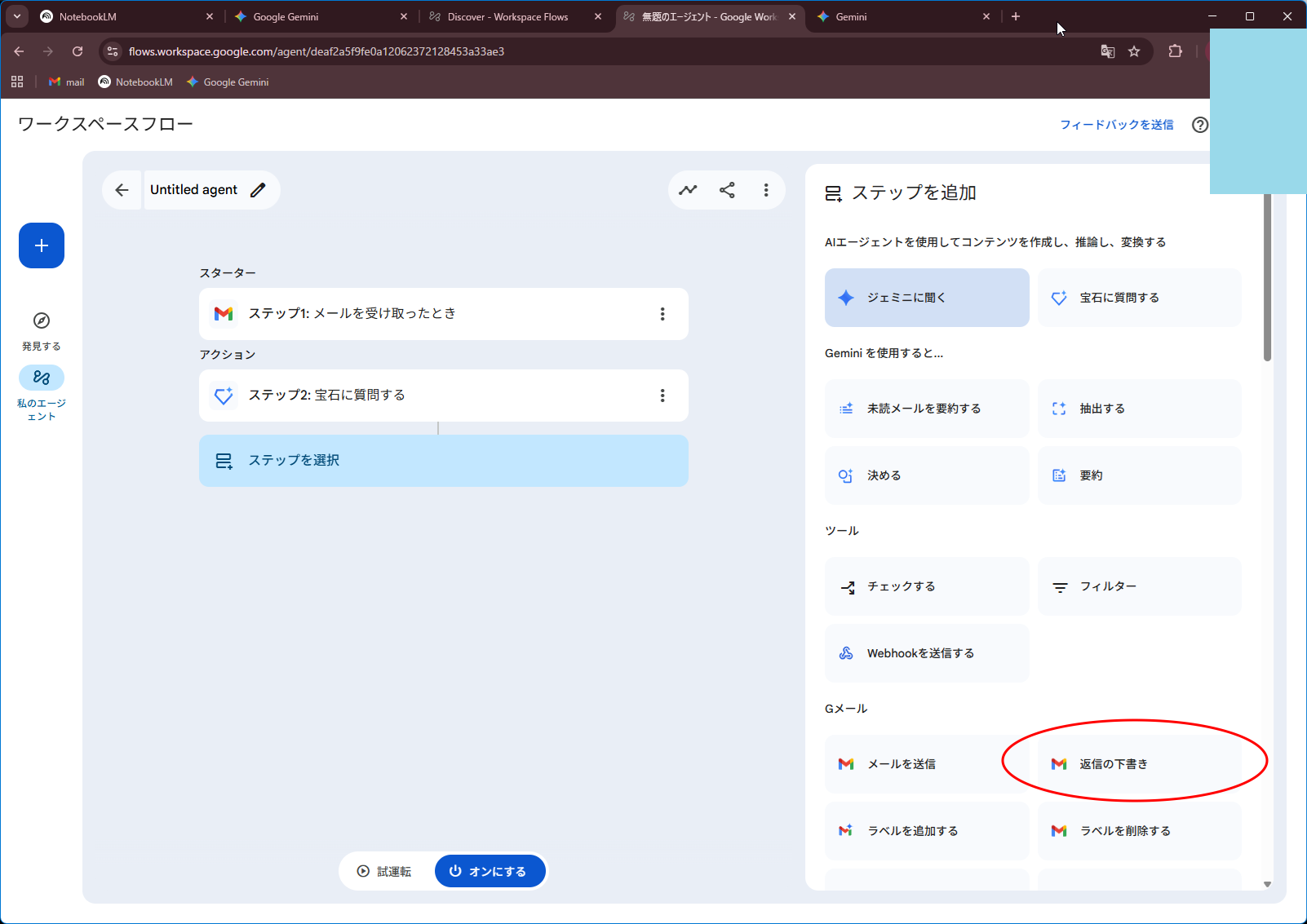Screen dimensions: 1307x924
Task: Open more options for Step 1
Action: coord(662,314)
